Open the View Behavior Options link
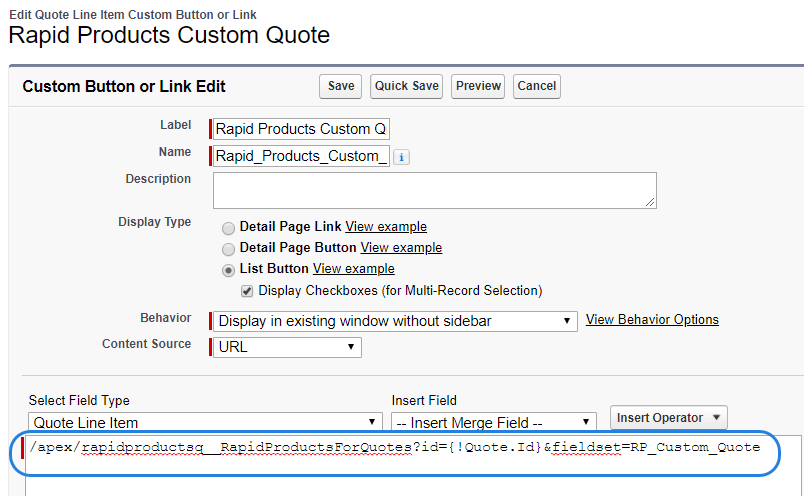 click(652, 320)
